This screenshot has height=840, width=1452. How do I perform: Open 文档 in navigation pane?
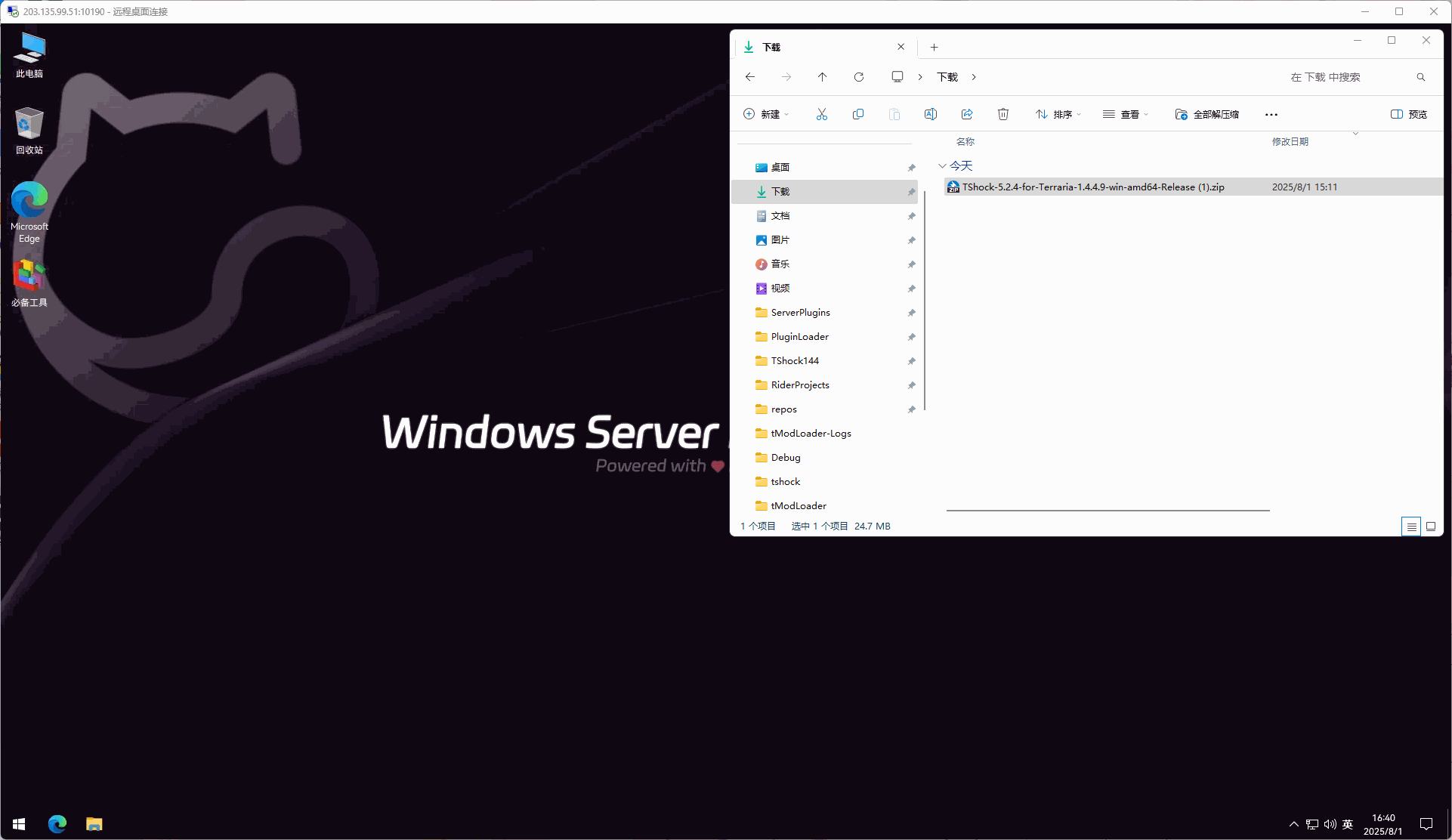coord(825,216)
